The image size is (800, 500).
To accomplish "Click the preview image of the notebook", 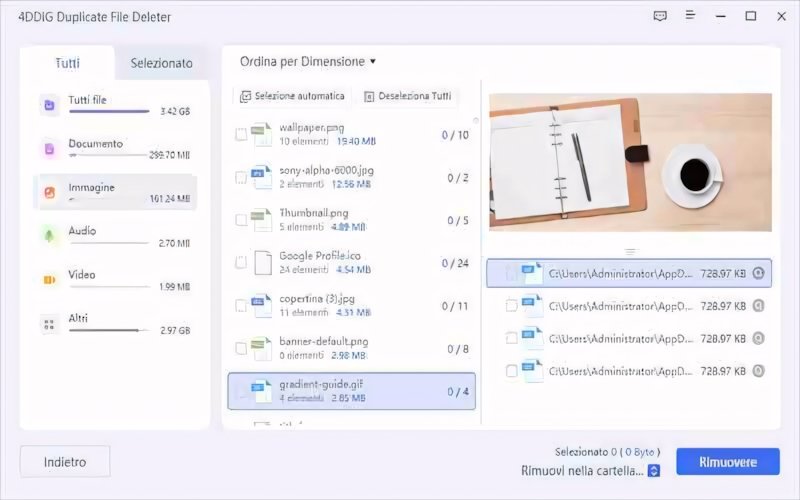I will coord(630,162).
